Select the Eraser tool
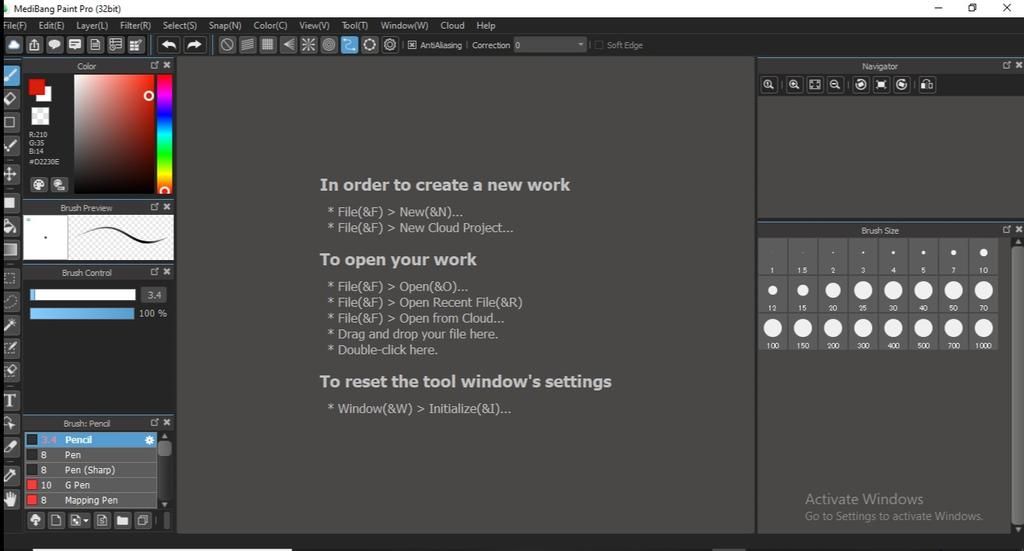Image resolution: width=1024 pixels, height=551 pixels. click(10, 99)
